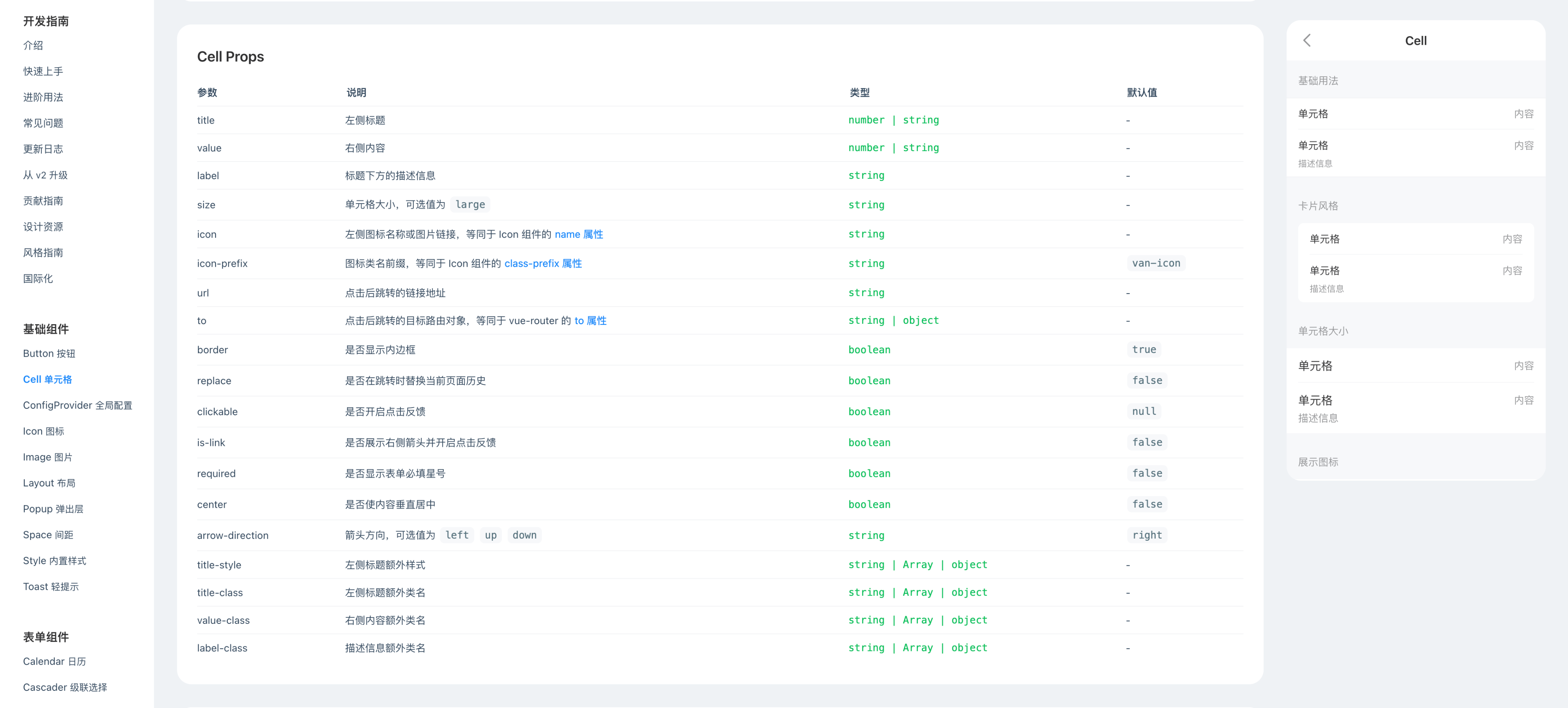Open Cascader 级联选择 page

(x=65, y=687)
